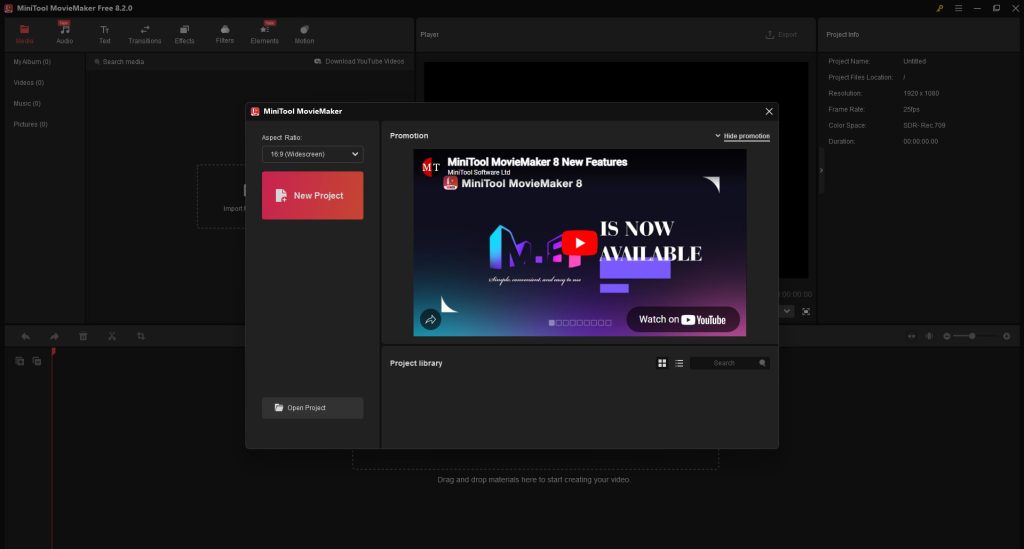Click the Export button in Player
The image size is (1024, 549).
pos(781,35)
